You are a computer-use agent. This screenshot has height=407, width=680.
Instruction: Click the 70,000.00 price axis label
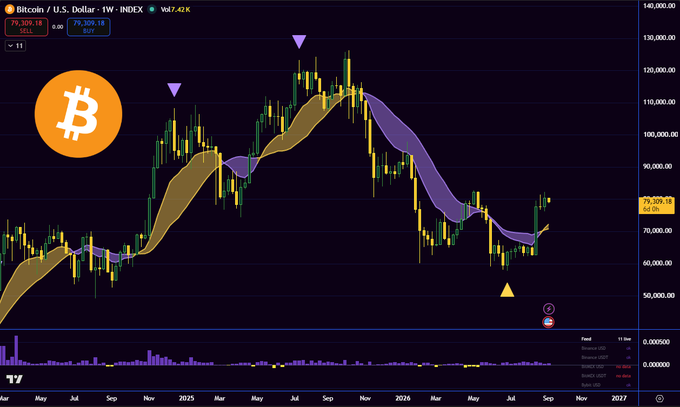(x=657, y=230)
